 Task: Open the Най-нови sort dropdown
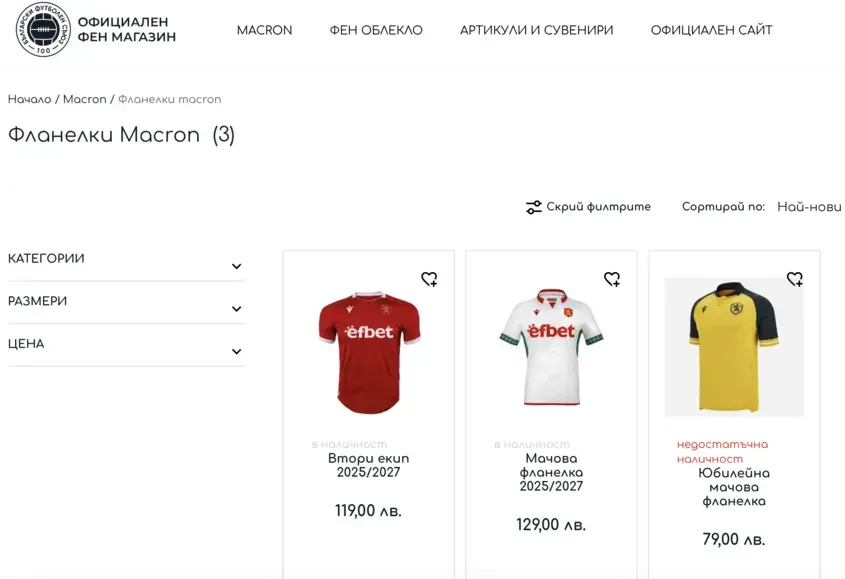pos(809,207)
